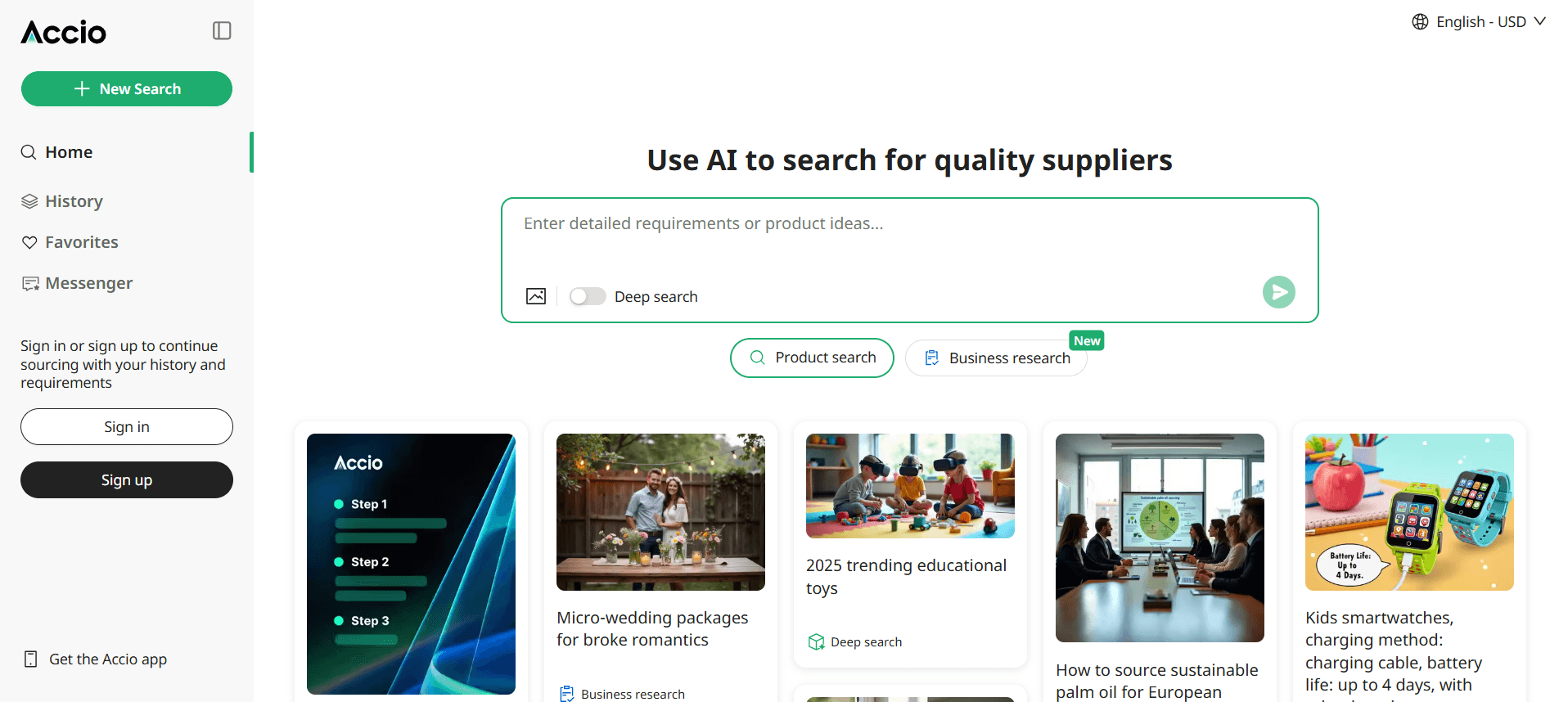The image size is (1568, 702).
Task: Click the green send arrow button
Action: pyautogui.click(x=1278, y=292)
